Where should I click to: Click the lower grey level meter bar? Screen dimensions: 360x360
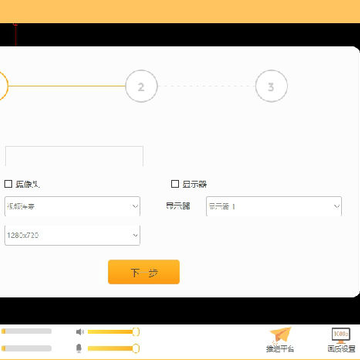(x=26, y=348)
